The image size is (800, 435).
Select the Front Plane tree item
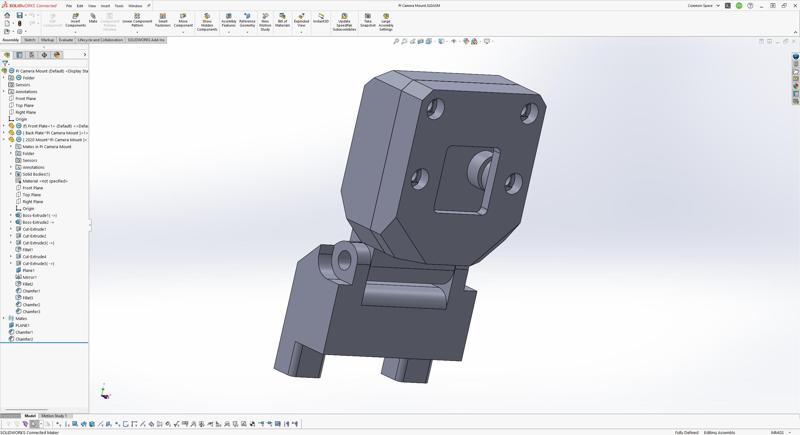(x=25, y=99)
